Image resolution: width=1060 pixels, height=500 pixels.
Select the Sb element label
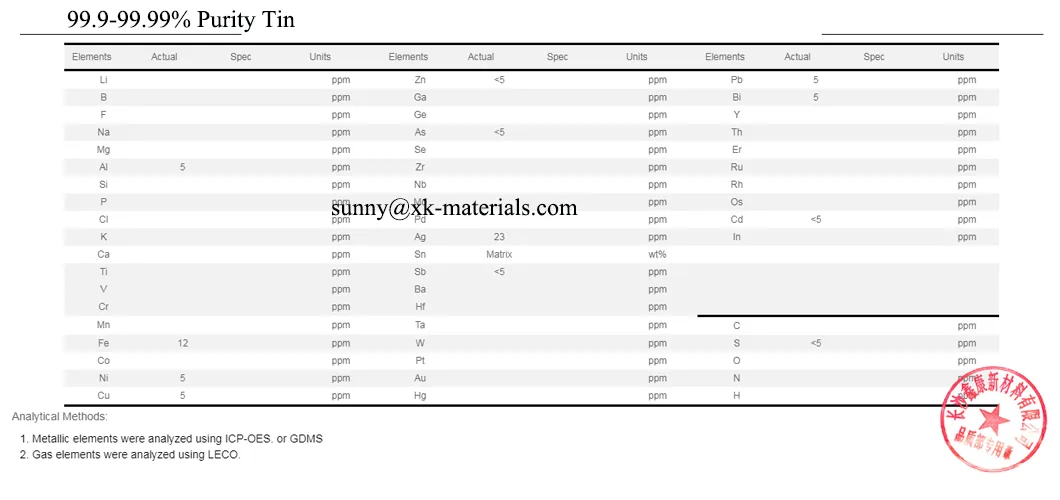click(x=420, y=272)
